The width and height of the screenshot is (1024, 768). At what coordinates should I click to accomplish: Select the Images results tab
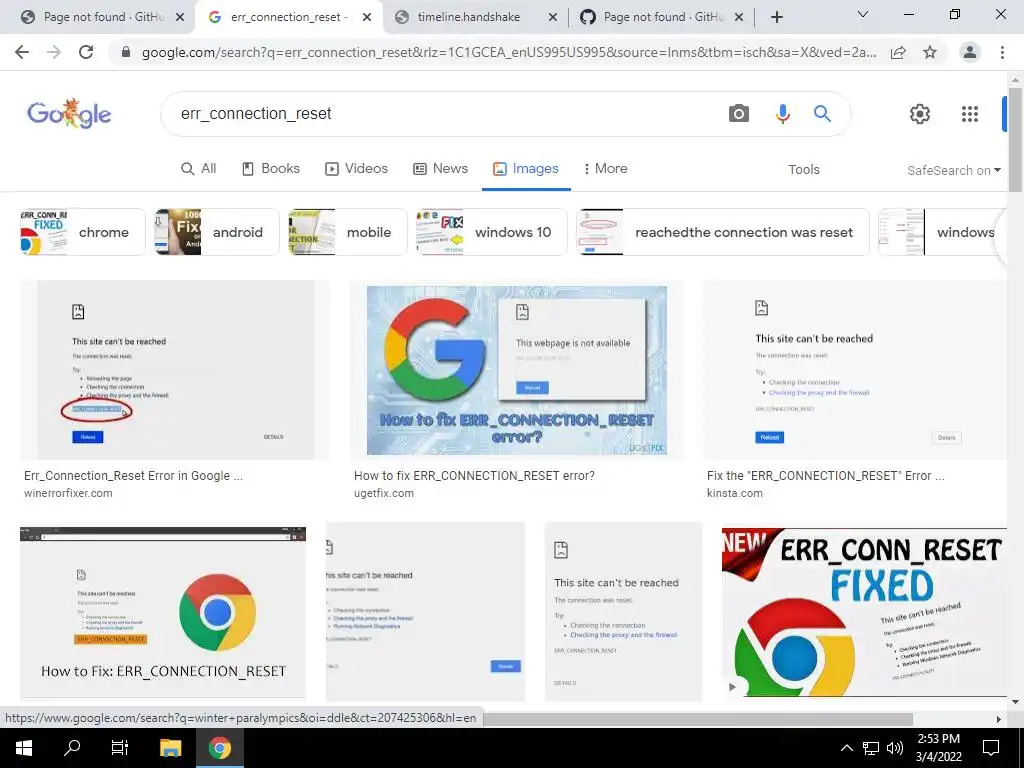pyautogui.click(x=526, y=168)
